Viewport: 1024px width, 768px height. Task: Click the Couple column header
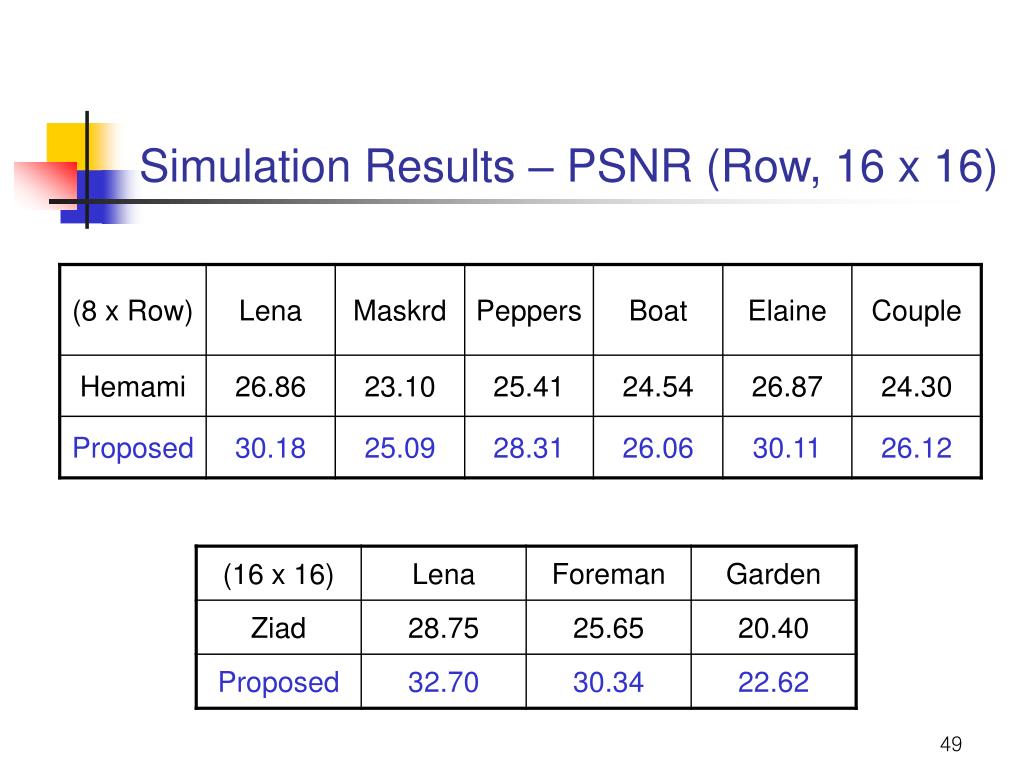point(916,312)
